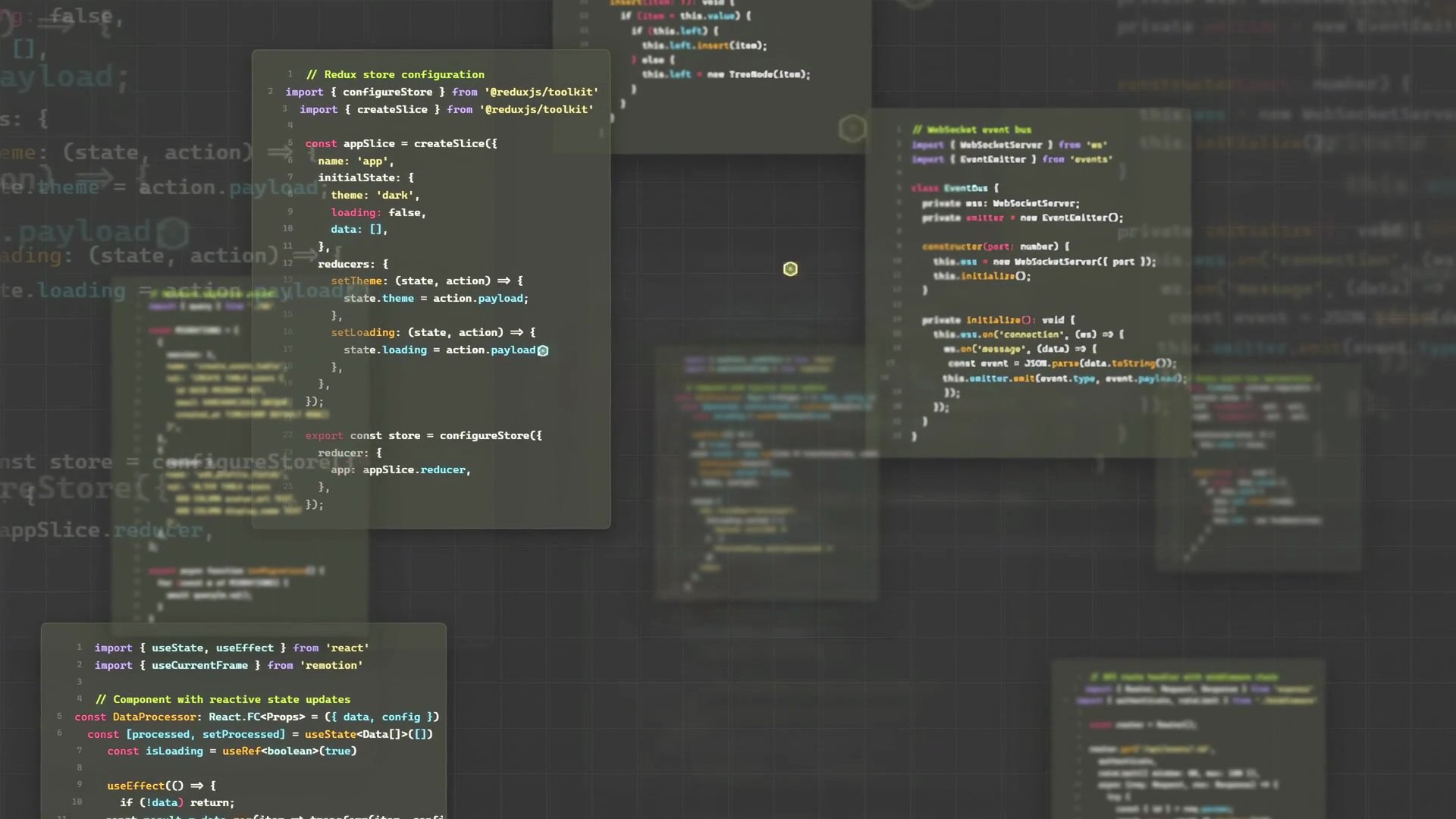The height and width of the screenshot is (819, 1456).
Task: Click the 'setTheme: (state, action)' line
Action: coord(427,281)
